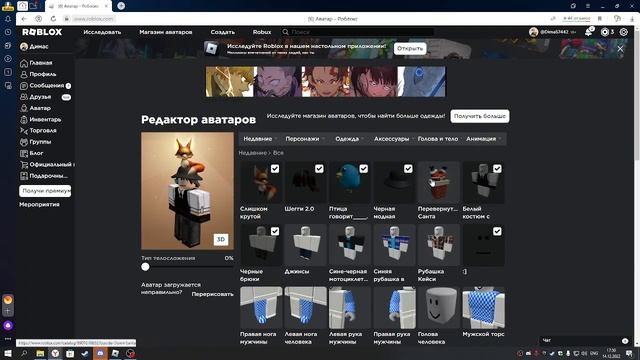Open Discord from the taskbar
The height and width of the screenshot is (360, 640).
click(100, 353)
